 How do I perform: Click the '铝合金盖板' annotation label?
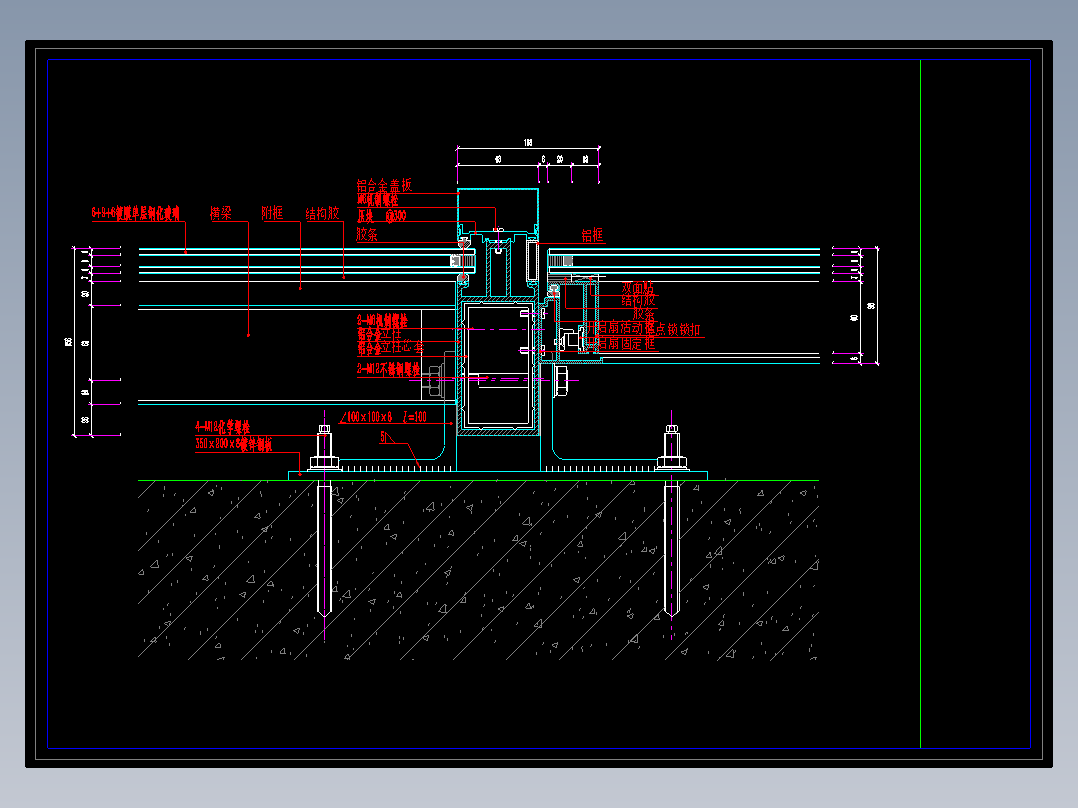pyautogui.click(x=384, y=185)
